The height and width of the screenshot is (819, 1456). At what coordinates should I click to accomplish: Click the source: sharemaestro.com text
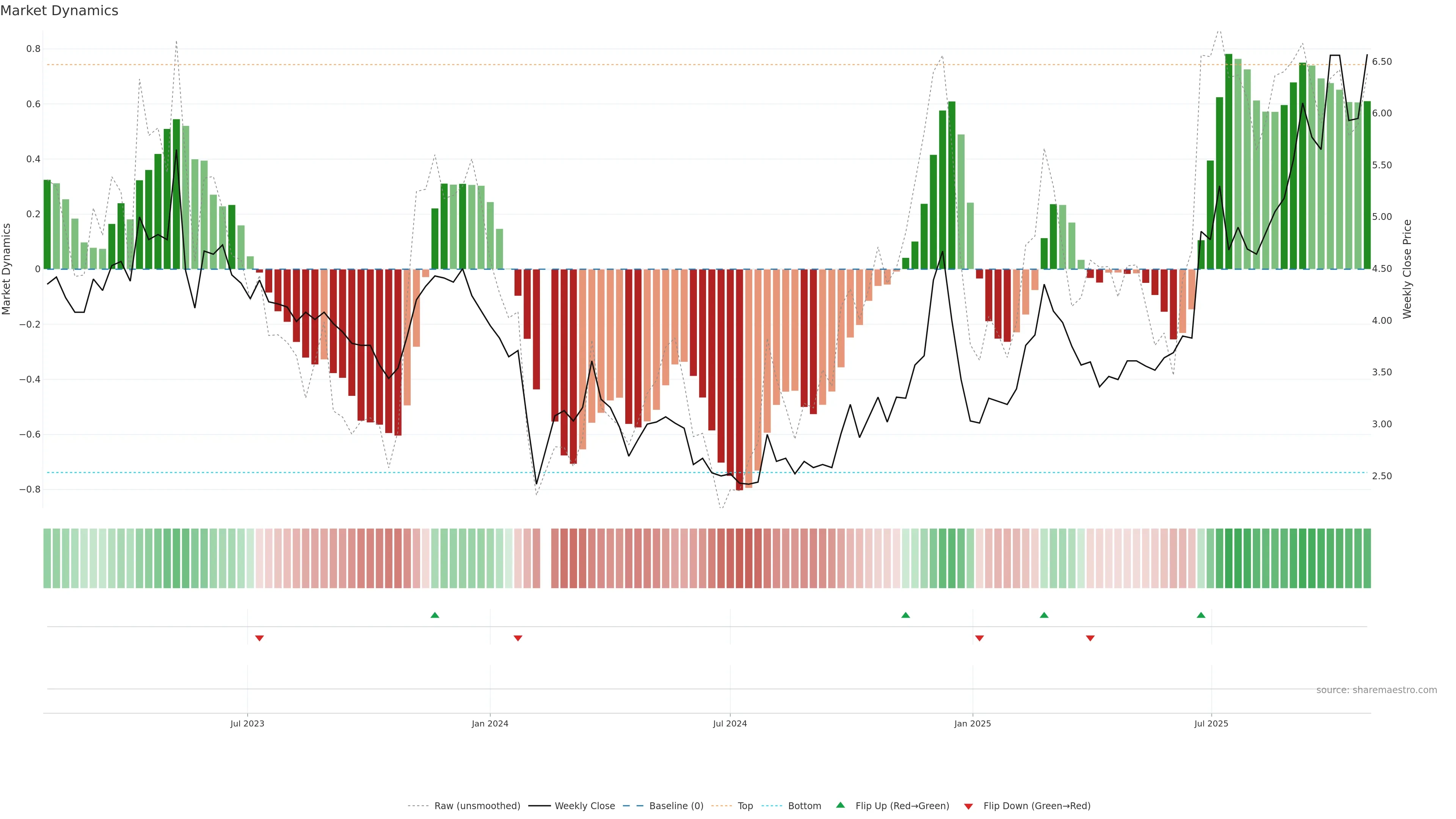(1376, 690)
